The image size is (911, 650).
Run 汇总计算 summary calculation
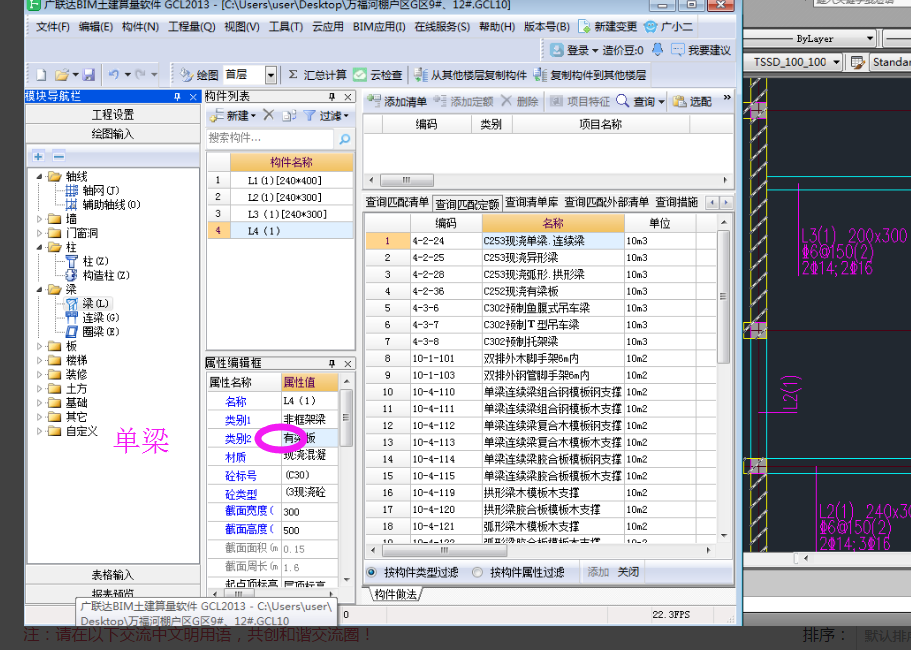click(x=317, y=74)
